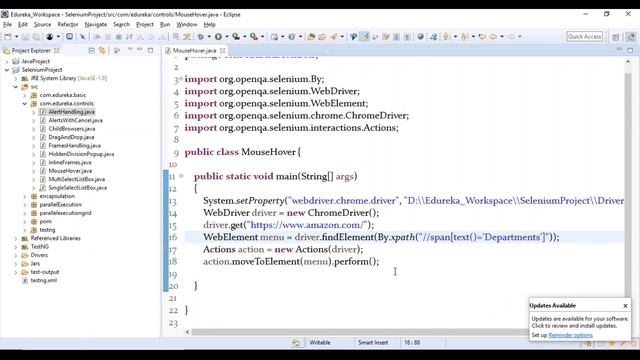Viewport: 640px width, 360px height.
Task: Click the Save toolbar icon
Action: point(25,37)
